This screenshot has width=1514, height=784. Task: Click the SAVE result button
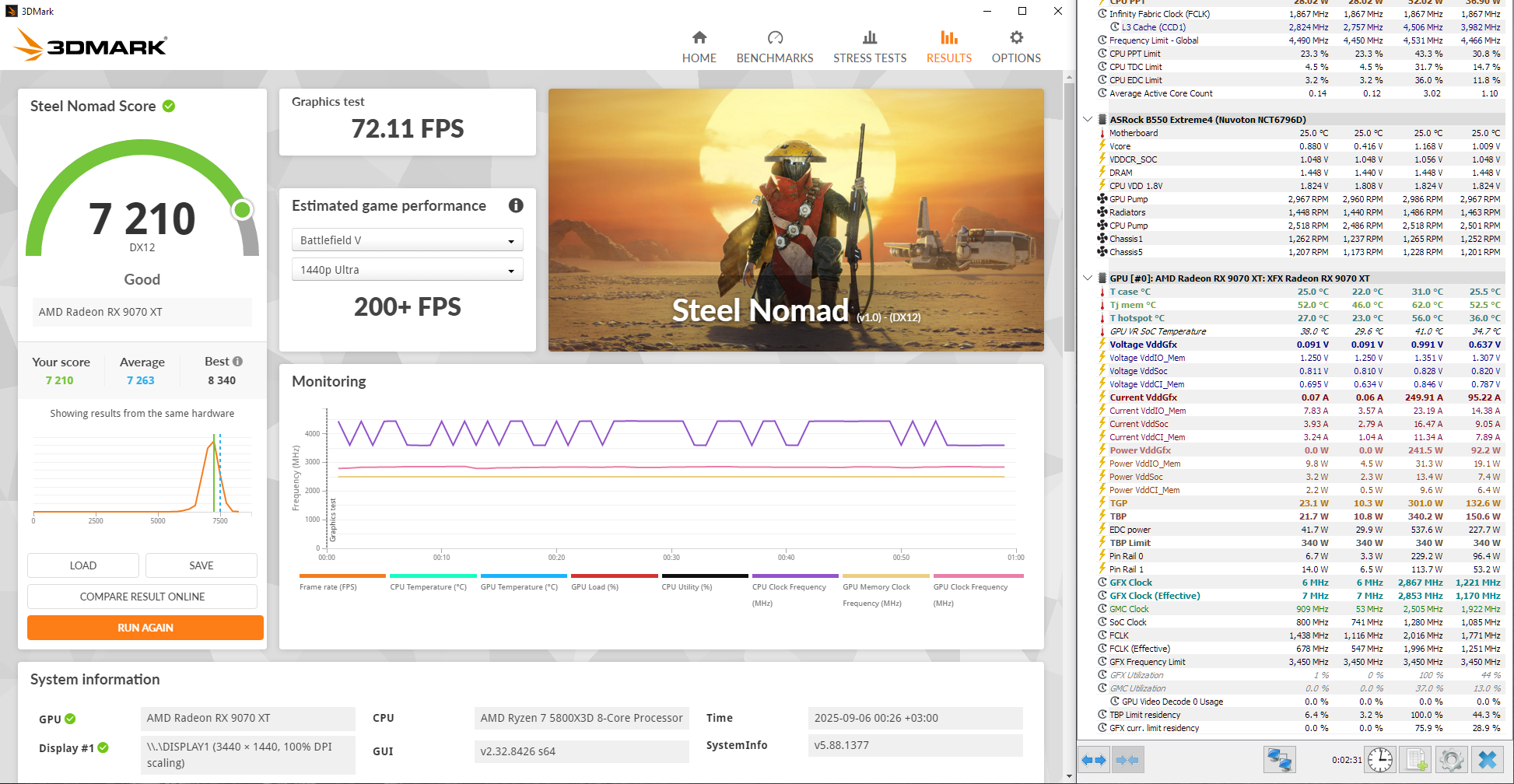(202, 565)
